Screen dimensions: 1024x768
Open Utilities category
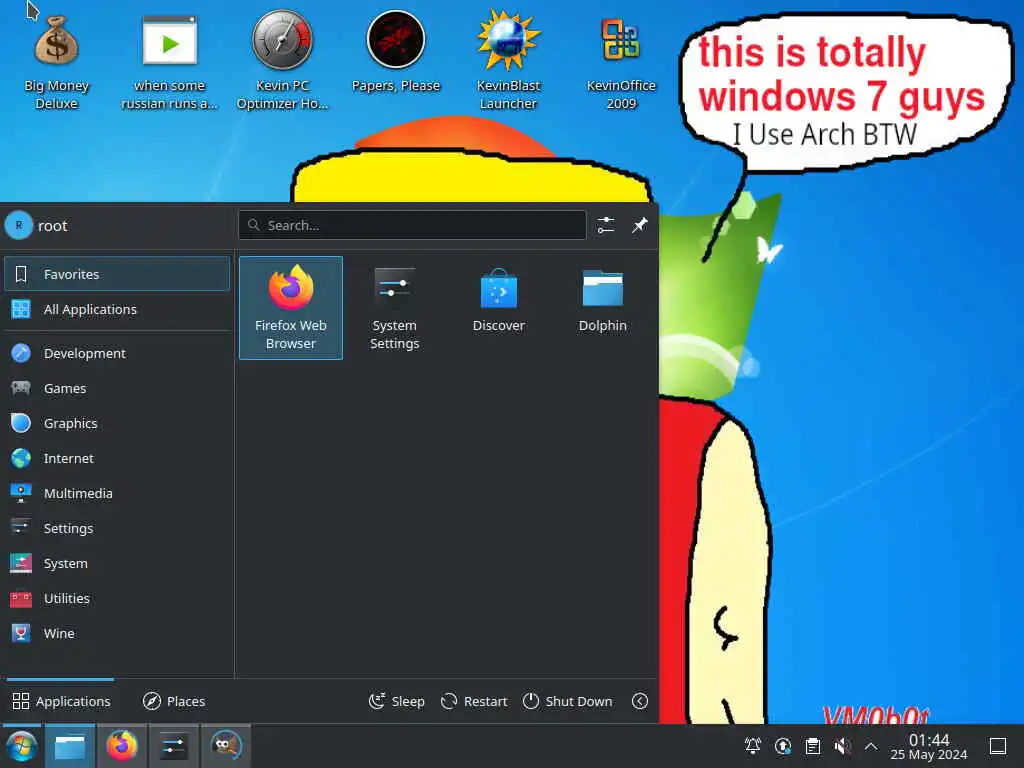point(117,598)
